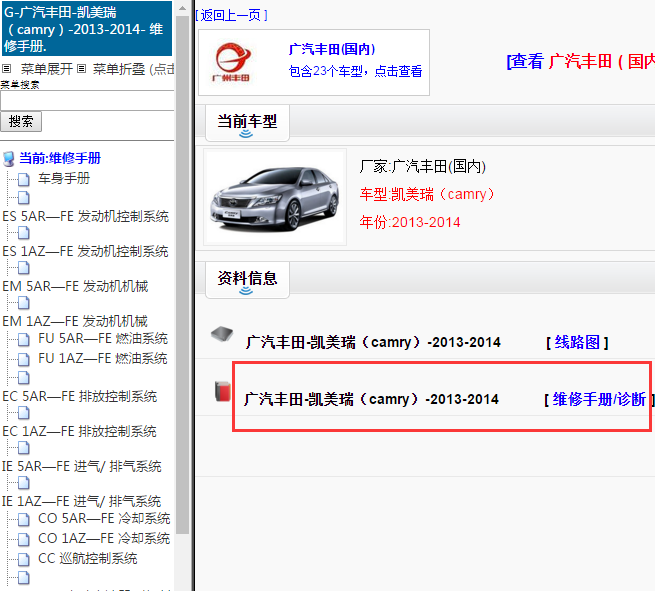Click the 菜单搜索 search input field
The width and height of the screenshot is (655, 591).
coord(87,101)
